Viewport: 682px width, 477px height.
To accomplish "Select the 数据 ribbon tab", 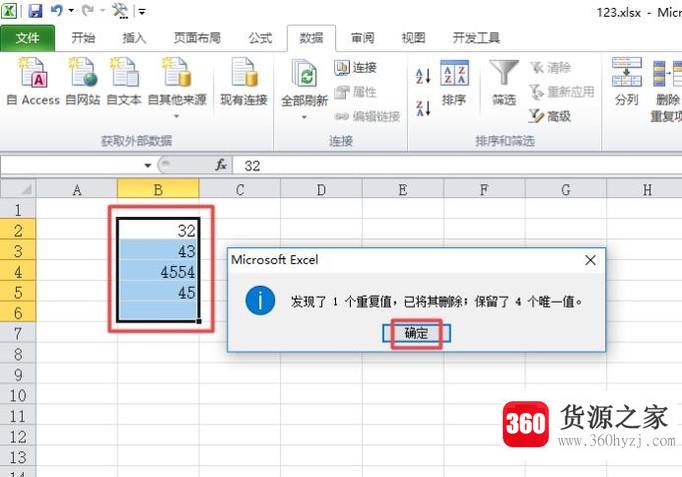I will [x=311, y=38].
